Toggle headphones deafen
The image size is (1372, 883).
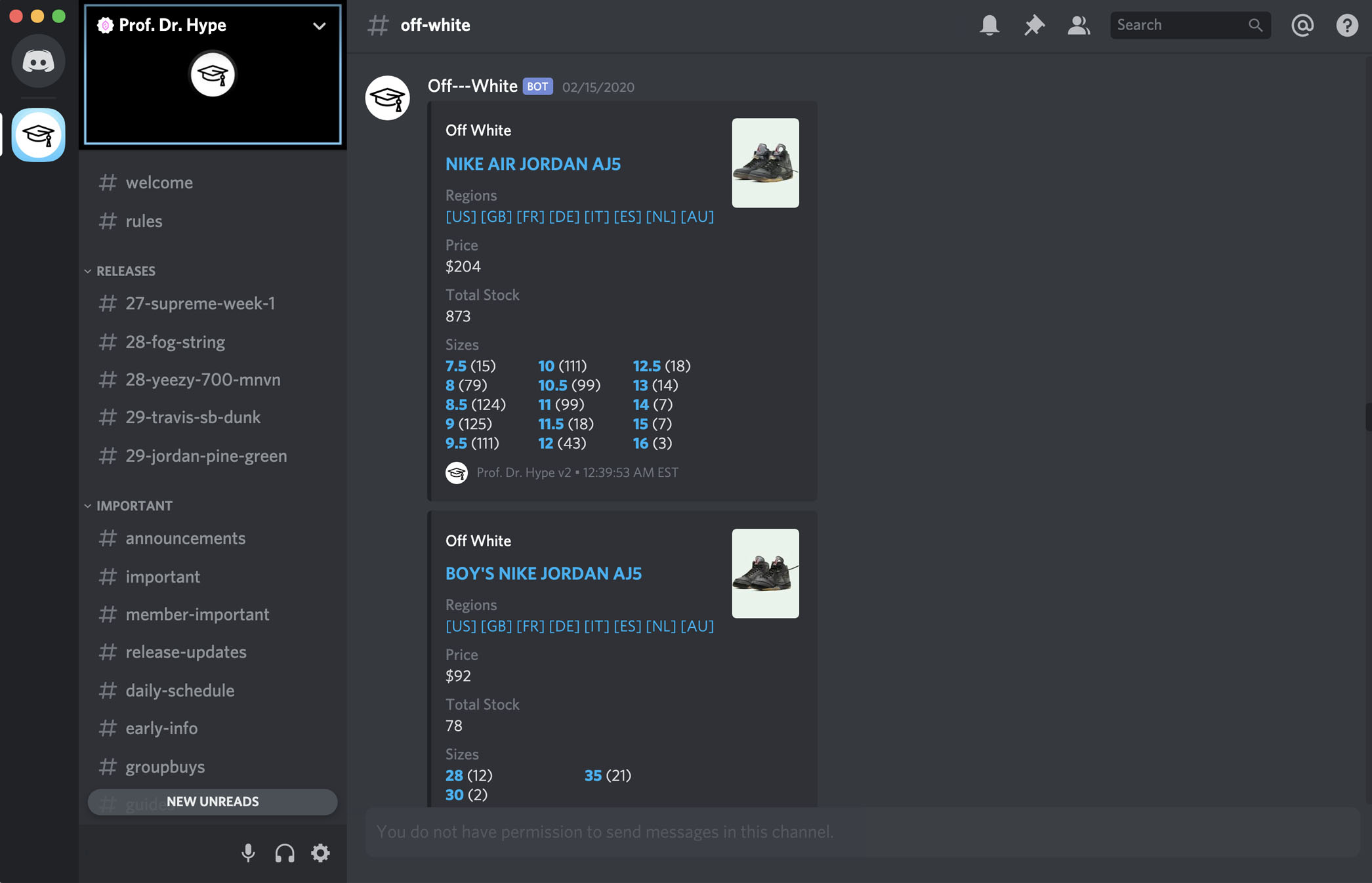pos(284,853)
